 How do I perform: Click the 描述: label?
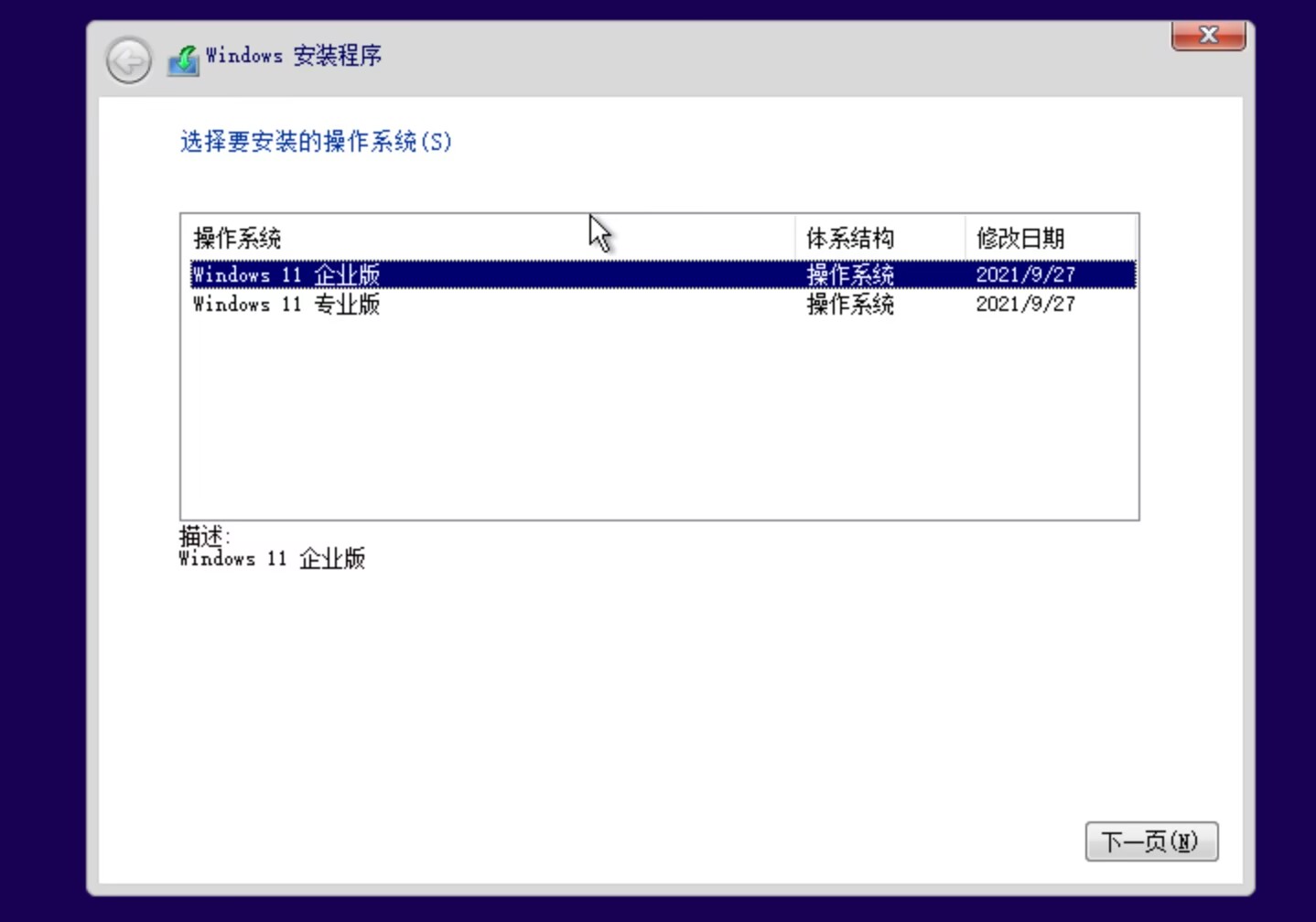tap(205, 535)
